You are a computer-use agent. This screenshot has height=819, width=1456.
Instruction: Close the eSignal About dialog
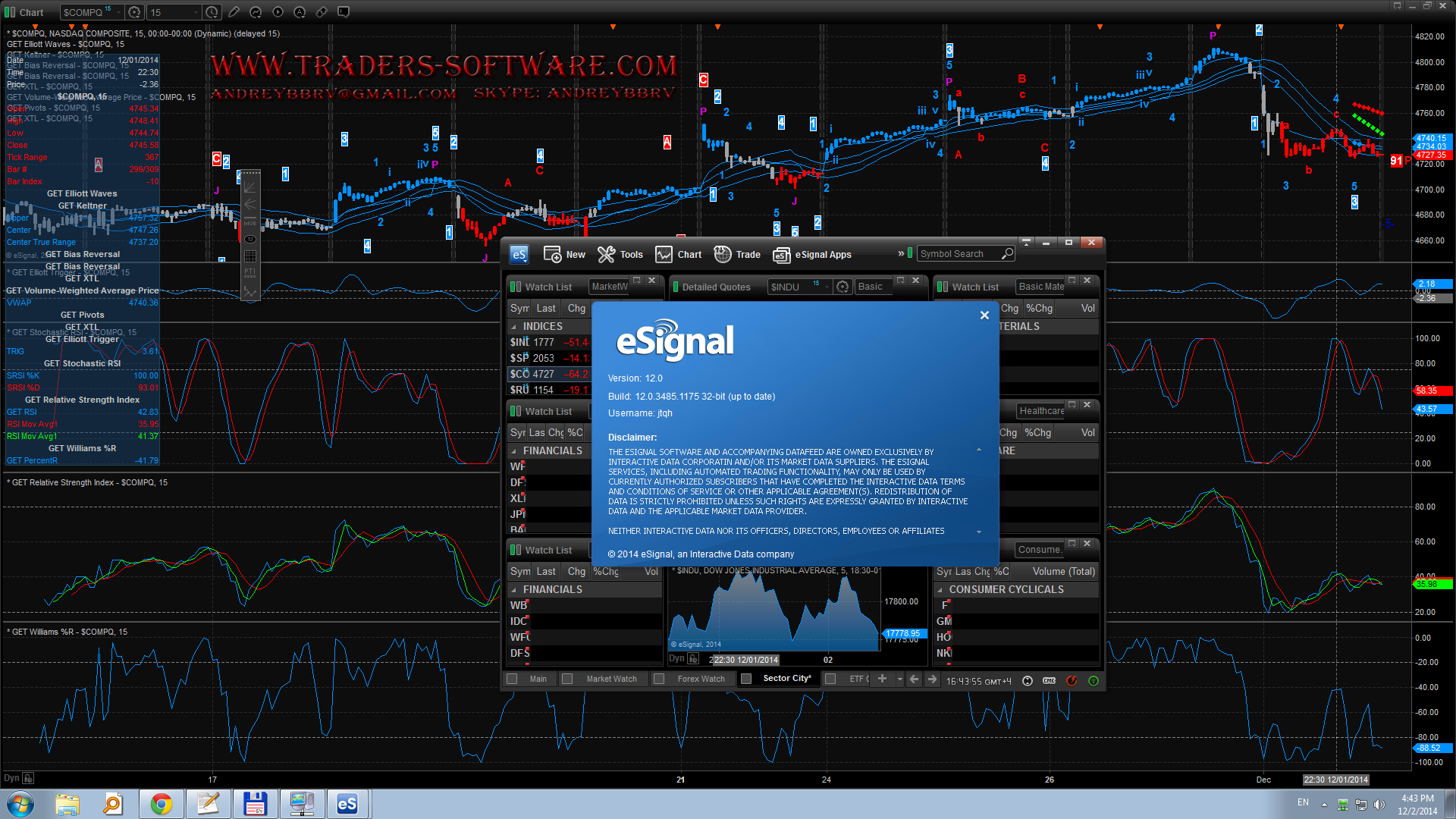coord(984,315)
